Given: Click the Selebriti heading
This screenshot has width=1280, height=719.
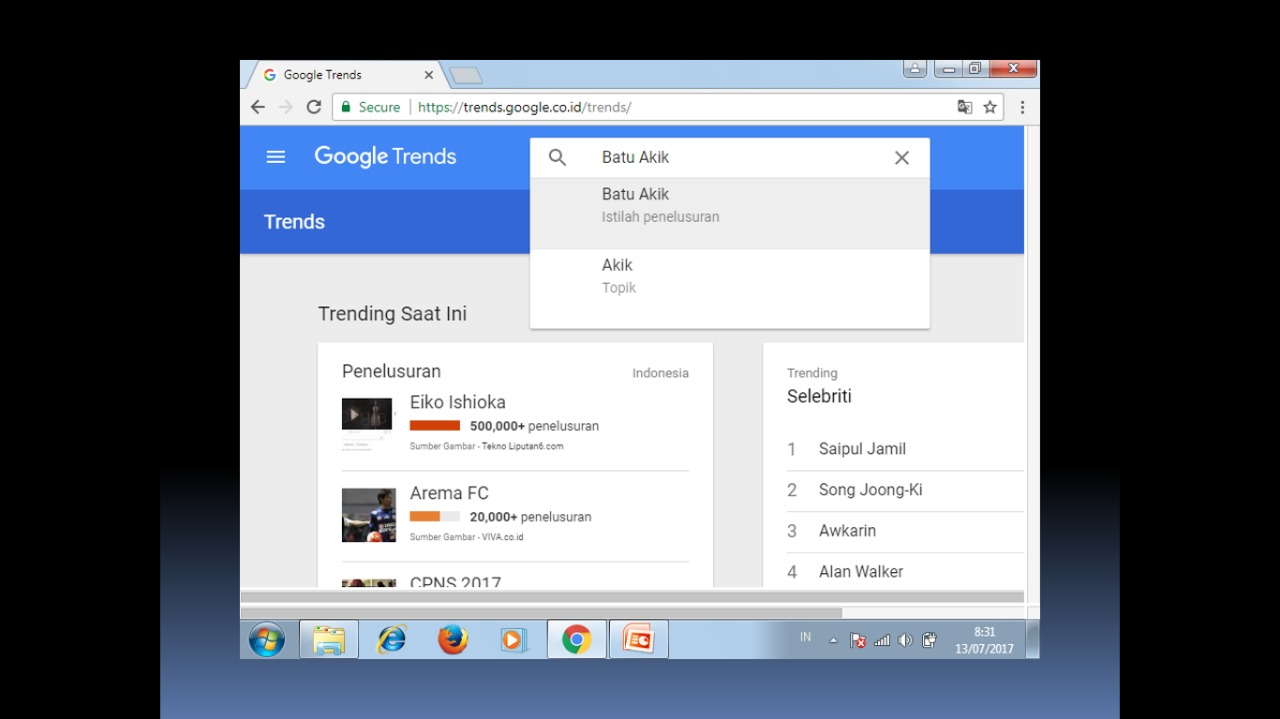Looking at the screenshot, I should pyautogui.click(x=819, y=396).
